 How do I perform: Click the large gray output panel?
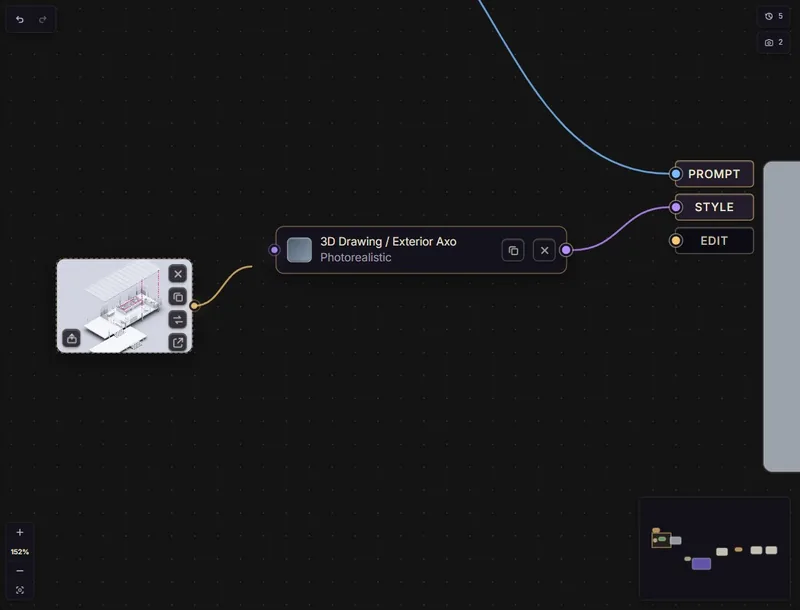coord(782,316)
